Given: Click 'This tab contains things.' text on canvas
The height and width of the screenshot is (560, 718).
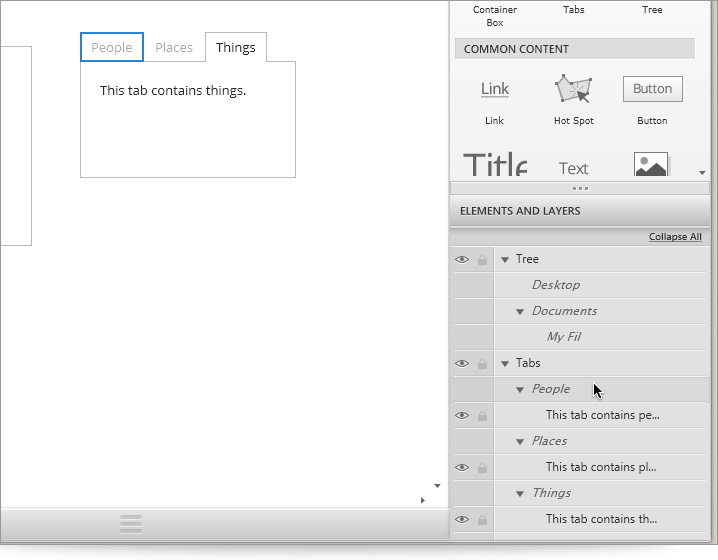Looking at the screenshot, I should click(173, 91).
